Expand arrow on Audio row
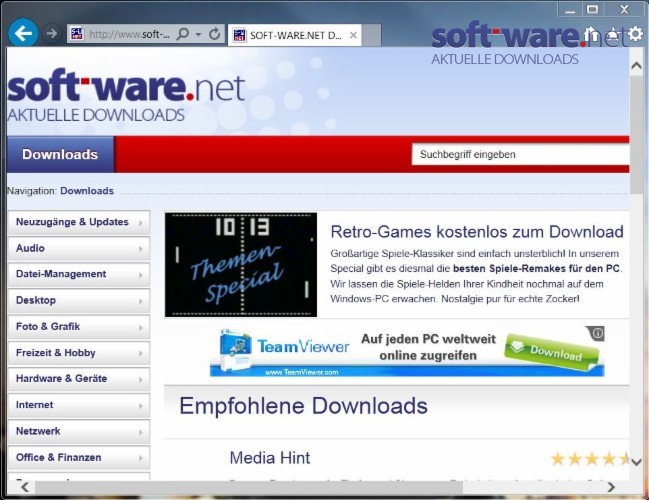The height and width of the screenshot is (500, 649). [141, 249]
